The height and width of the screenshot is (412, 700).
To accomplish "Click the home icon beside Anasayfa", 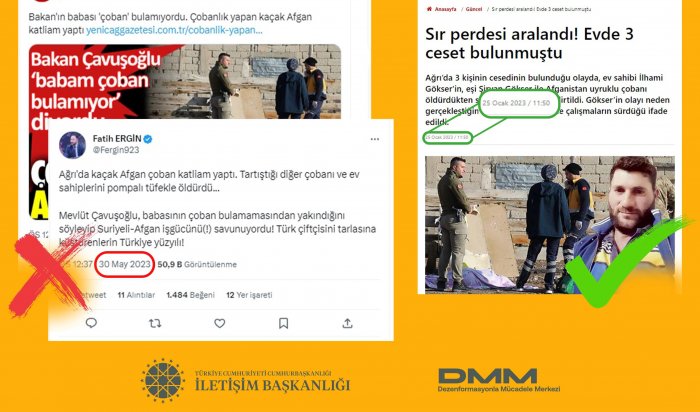I will point(429,9).
